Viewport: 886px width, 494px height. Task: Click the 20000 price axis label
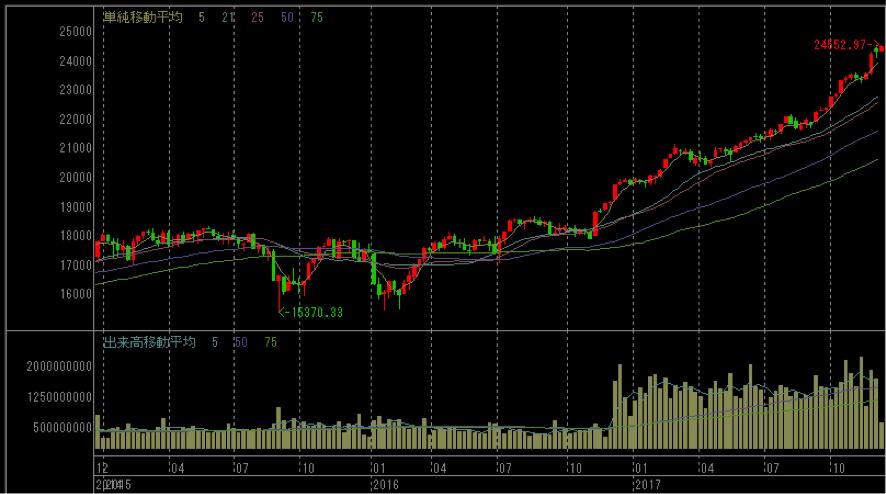tap(74, 178)
